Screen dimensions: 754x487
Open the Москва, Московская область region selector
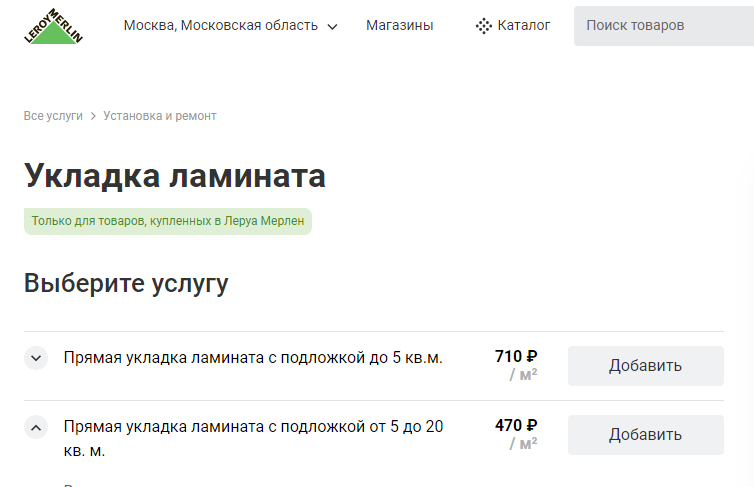221,26
